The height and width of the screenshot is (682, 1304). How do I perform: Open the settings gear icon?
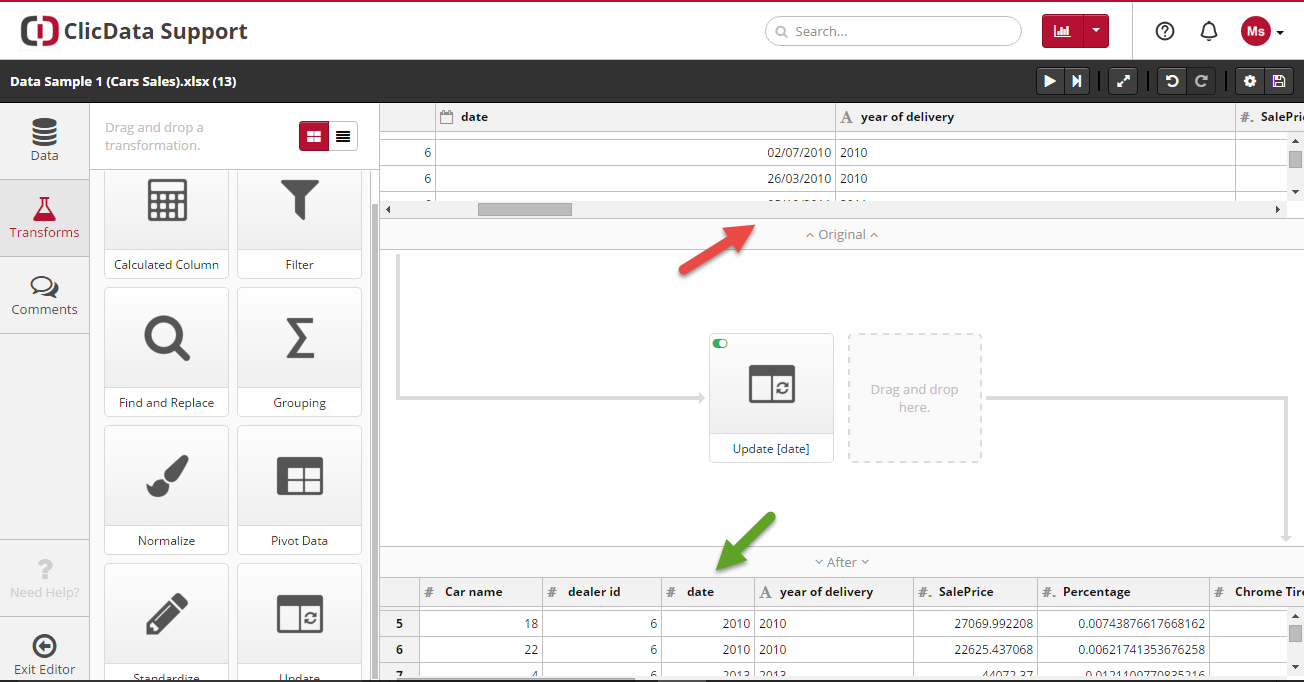(x=1249, y=81)
